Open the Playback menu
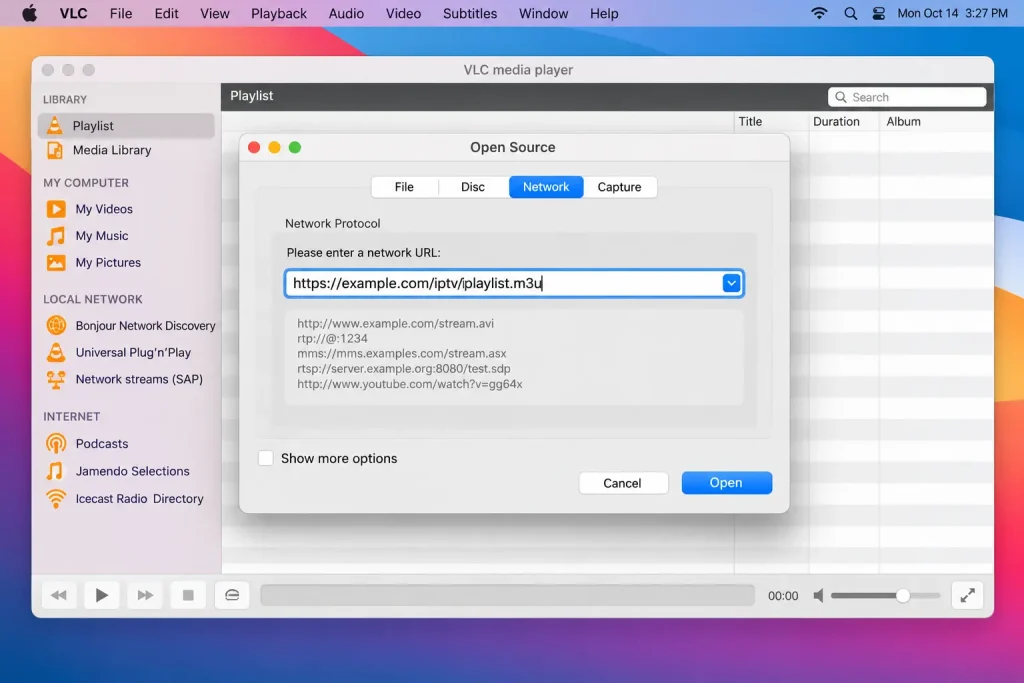Screen dimensions: 1024x683 [x=279, y=13]
